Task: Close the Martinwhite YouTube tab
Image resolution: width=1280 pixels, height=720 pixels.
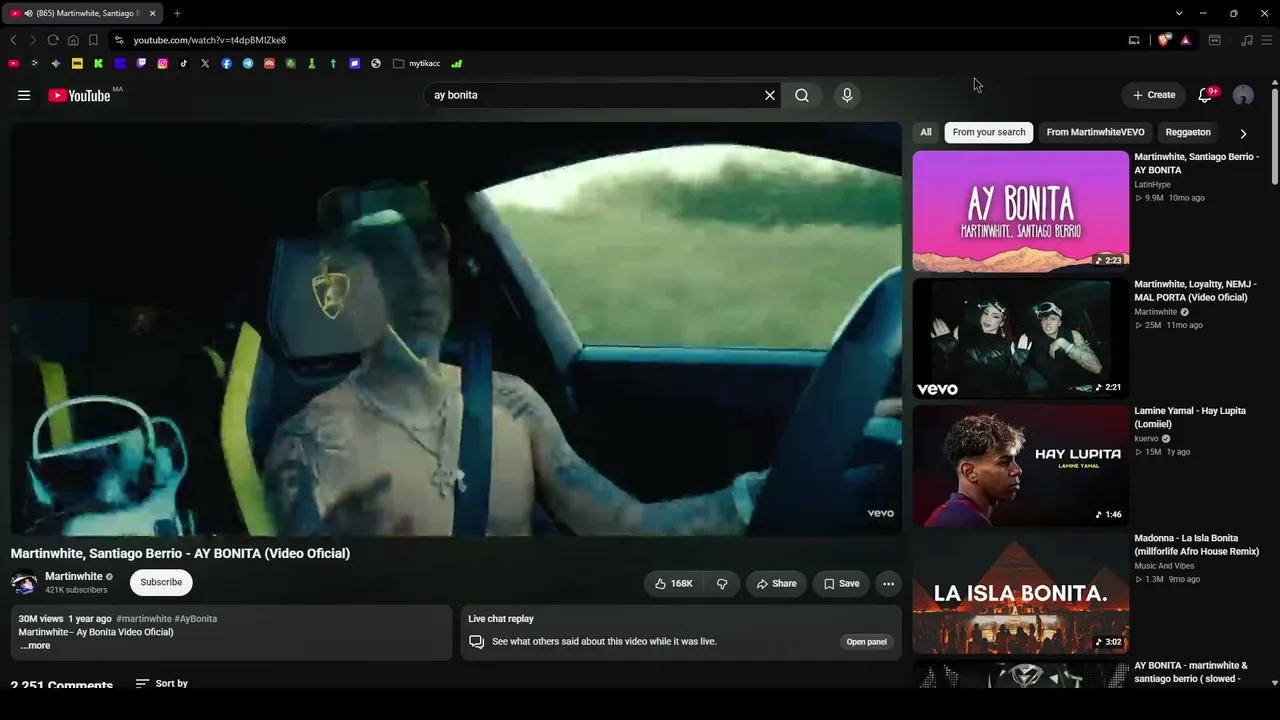Action: [152, 13]
